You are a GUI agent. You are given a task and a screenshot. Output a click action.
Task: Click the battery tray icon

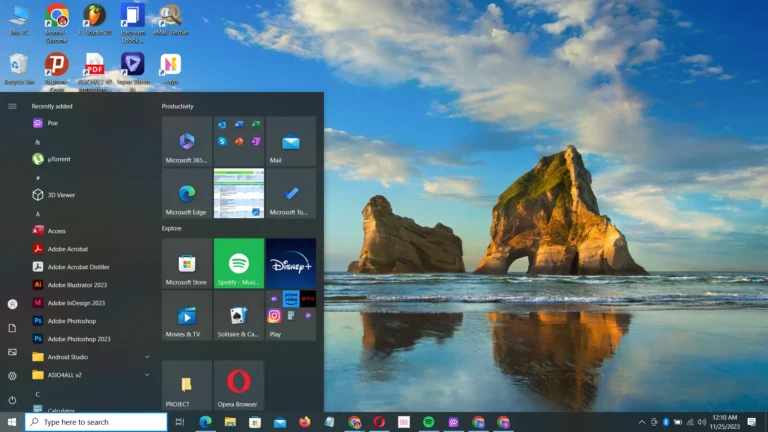[x=678, y=422]
